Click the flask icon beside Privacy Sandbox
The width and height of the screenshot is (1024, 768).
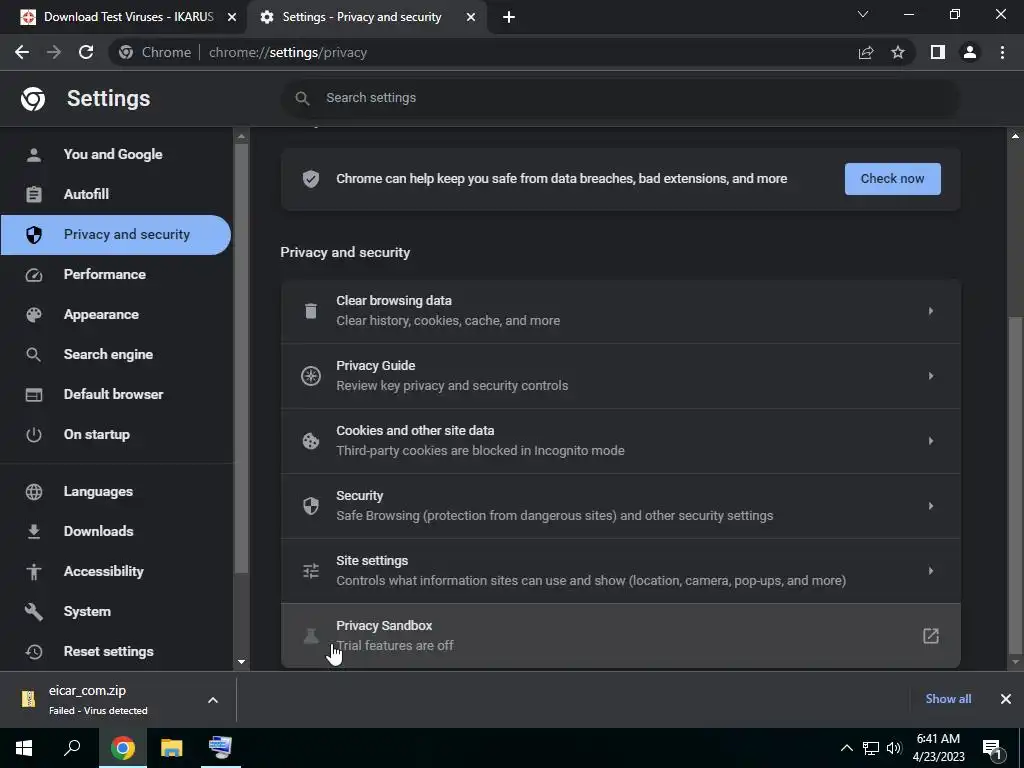[x=311, y=635]
